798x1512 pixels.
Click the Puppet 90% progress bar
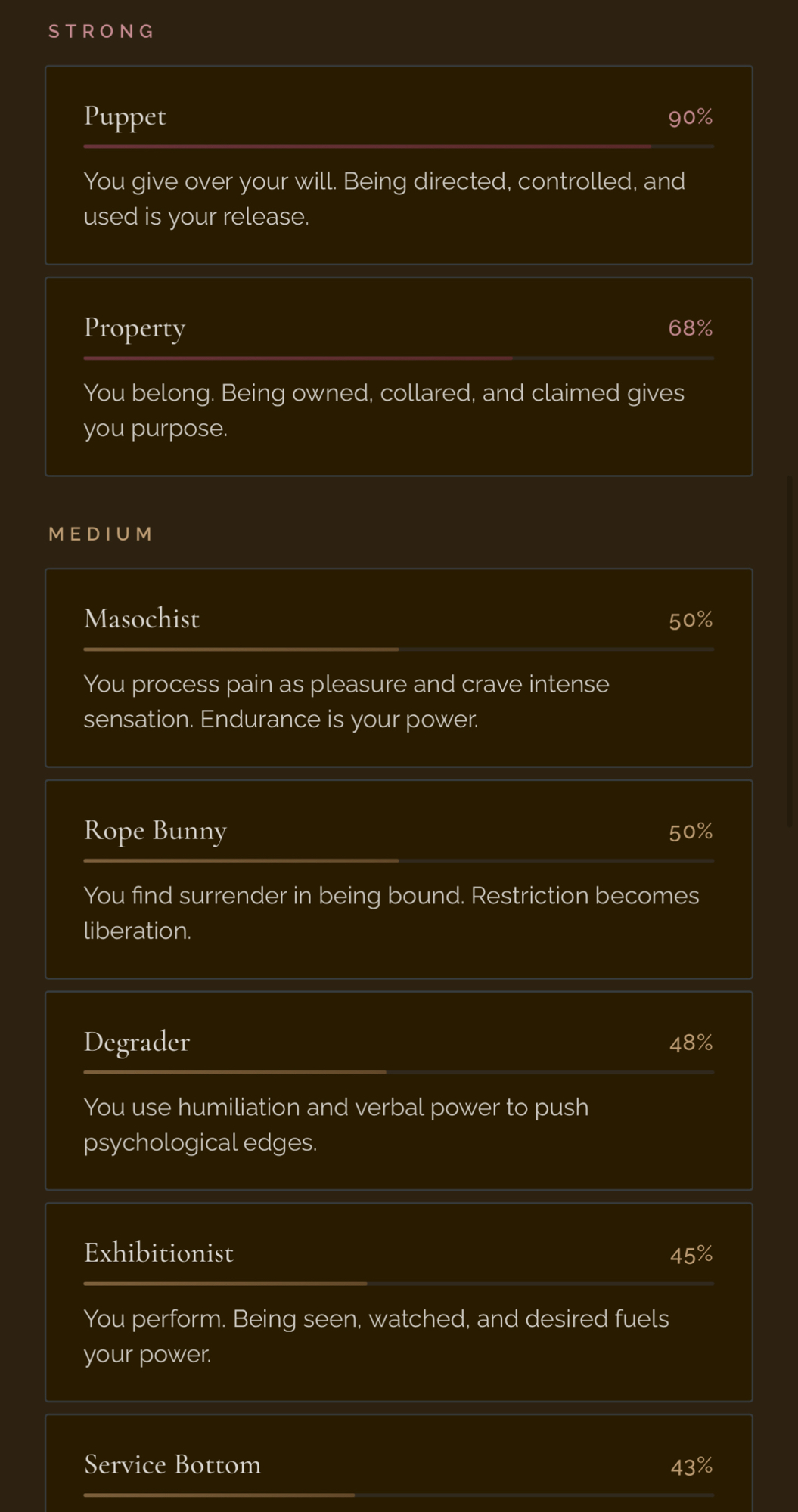(x=399, y=147)
